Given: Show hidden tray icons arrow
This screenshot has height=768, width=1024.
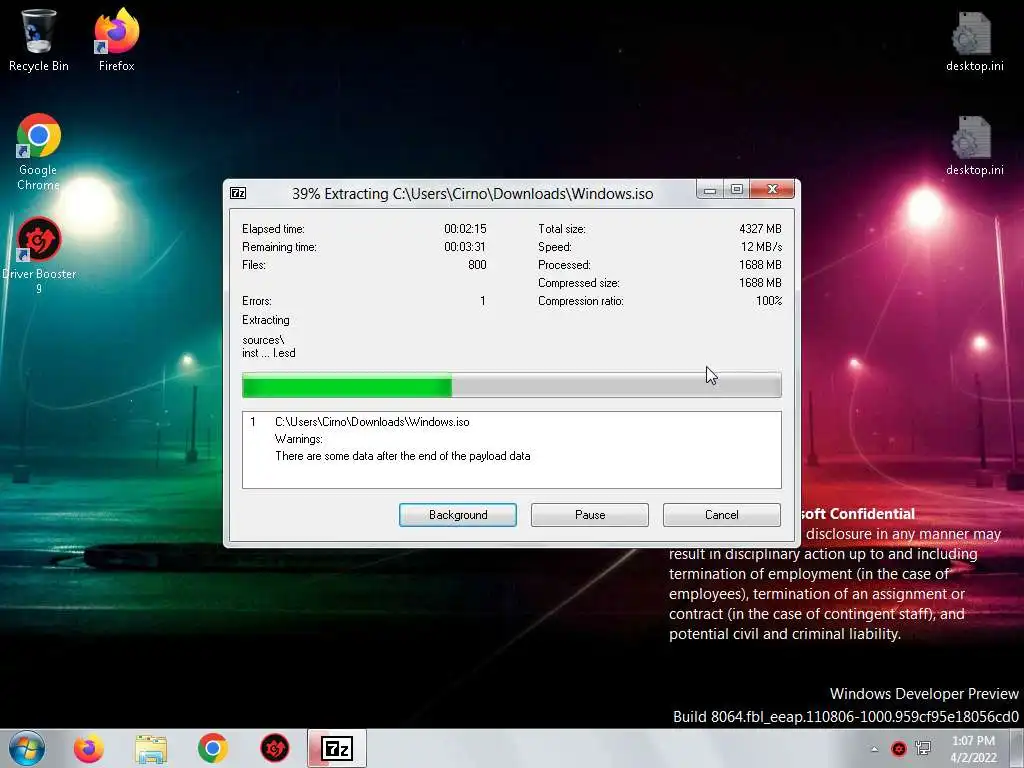Looking at the screenshot, I should [x=874, y=749].
